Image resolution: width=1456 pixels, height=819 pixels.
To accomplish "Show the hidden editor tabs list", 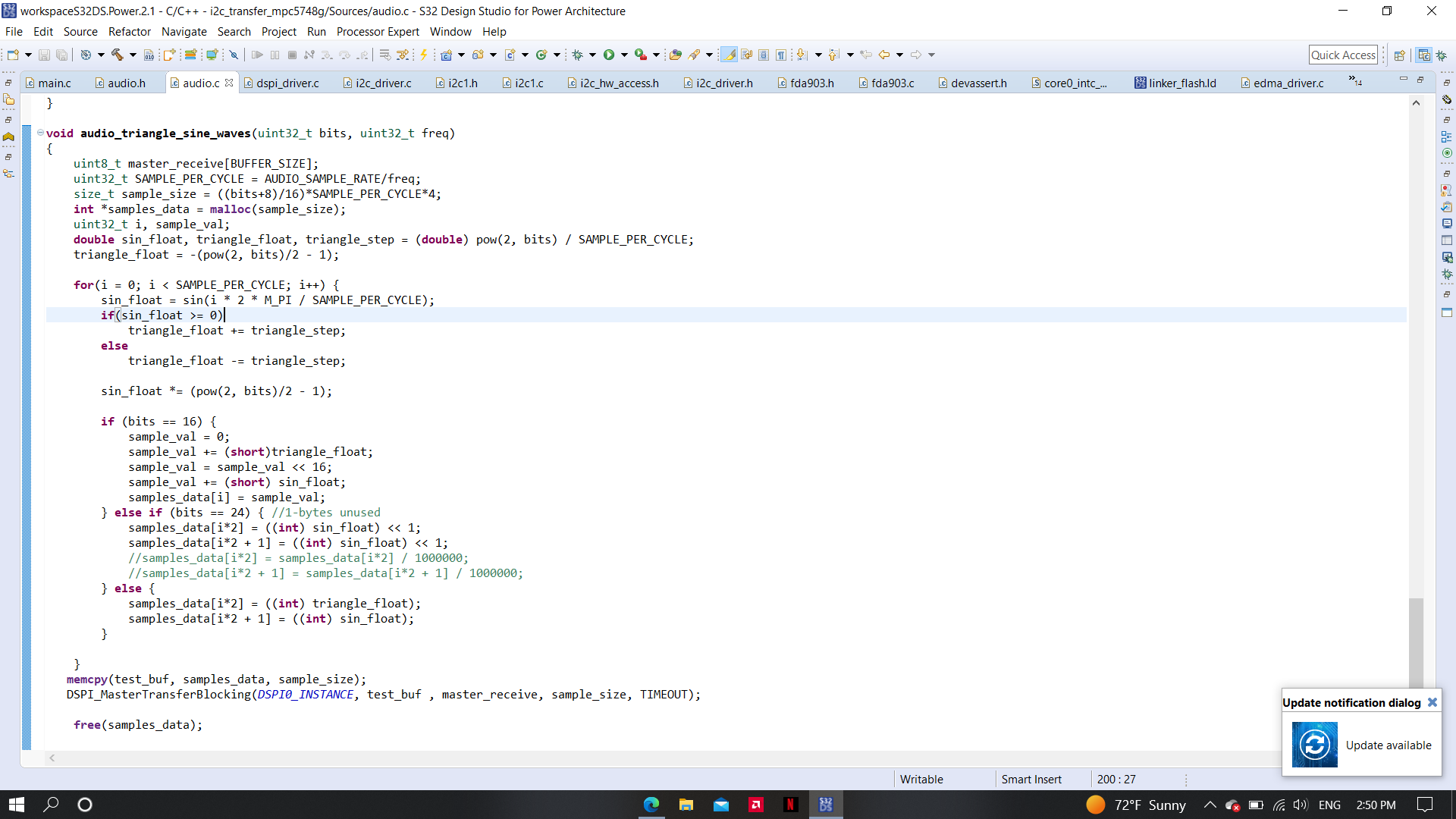I will (1355, 80).
